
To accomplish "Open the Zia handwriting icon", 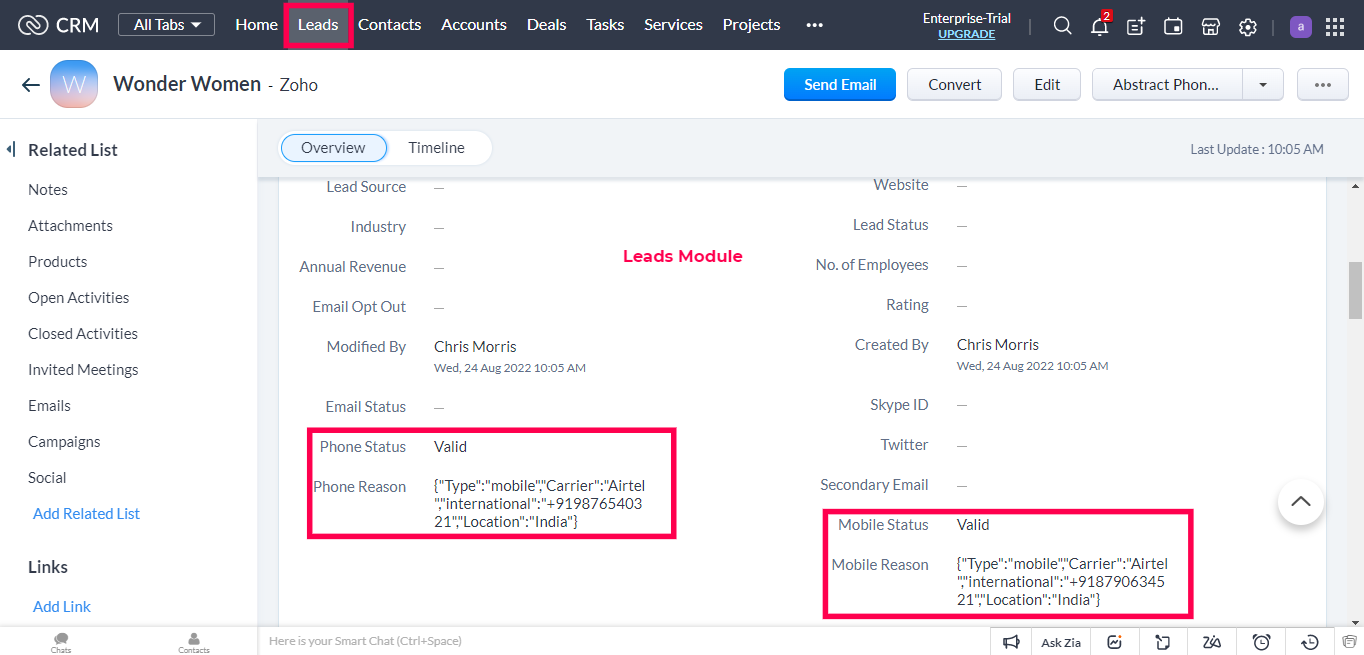I will tap(1212, 642).
